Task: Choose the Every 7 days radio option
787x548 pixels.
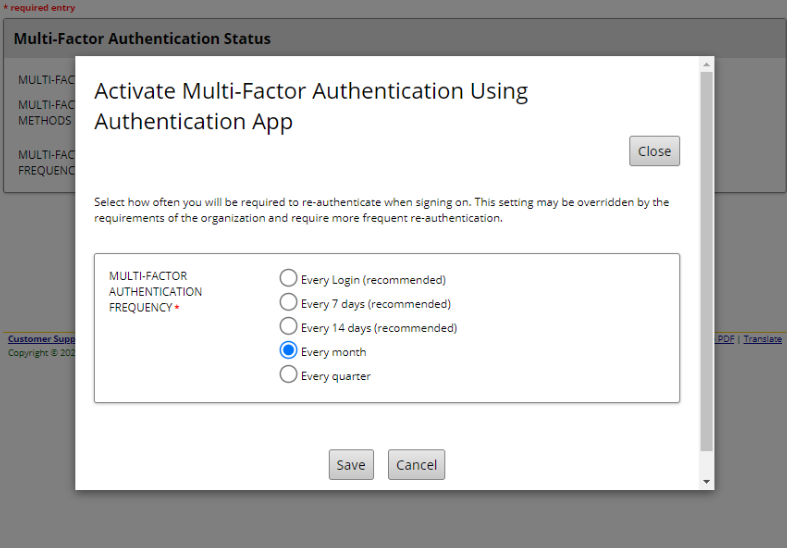Action: [x=288, y=303]
